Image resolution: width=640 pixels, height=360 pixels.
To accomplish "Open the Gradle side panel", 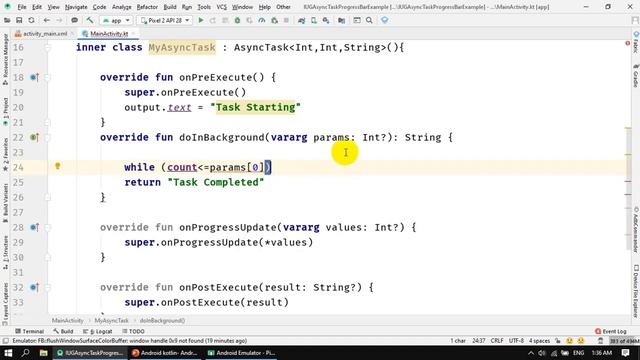I will click(x=636, y=76).
